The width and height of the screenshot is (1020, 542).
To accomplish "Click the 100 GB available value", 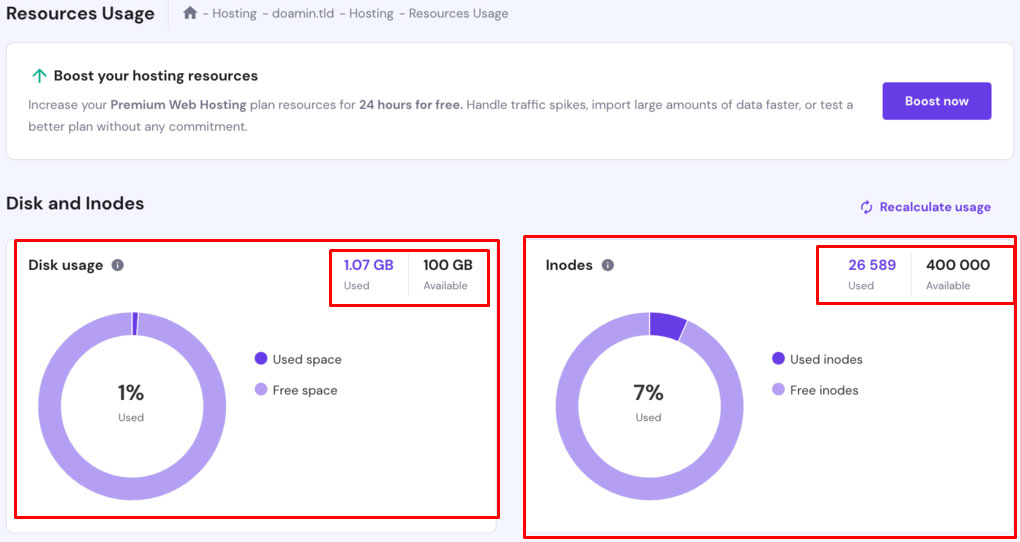I will (448, 265).
